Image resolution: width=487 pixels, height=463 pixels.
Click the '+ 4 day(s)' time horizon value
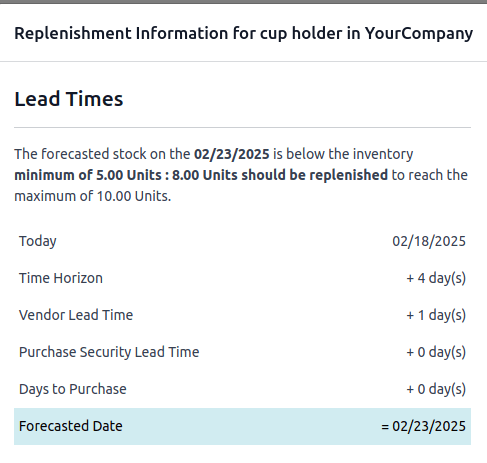click(436, 278)
